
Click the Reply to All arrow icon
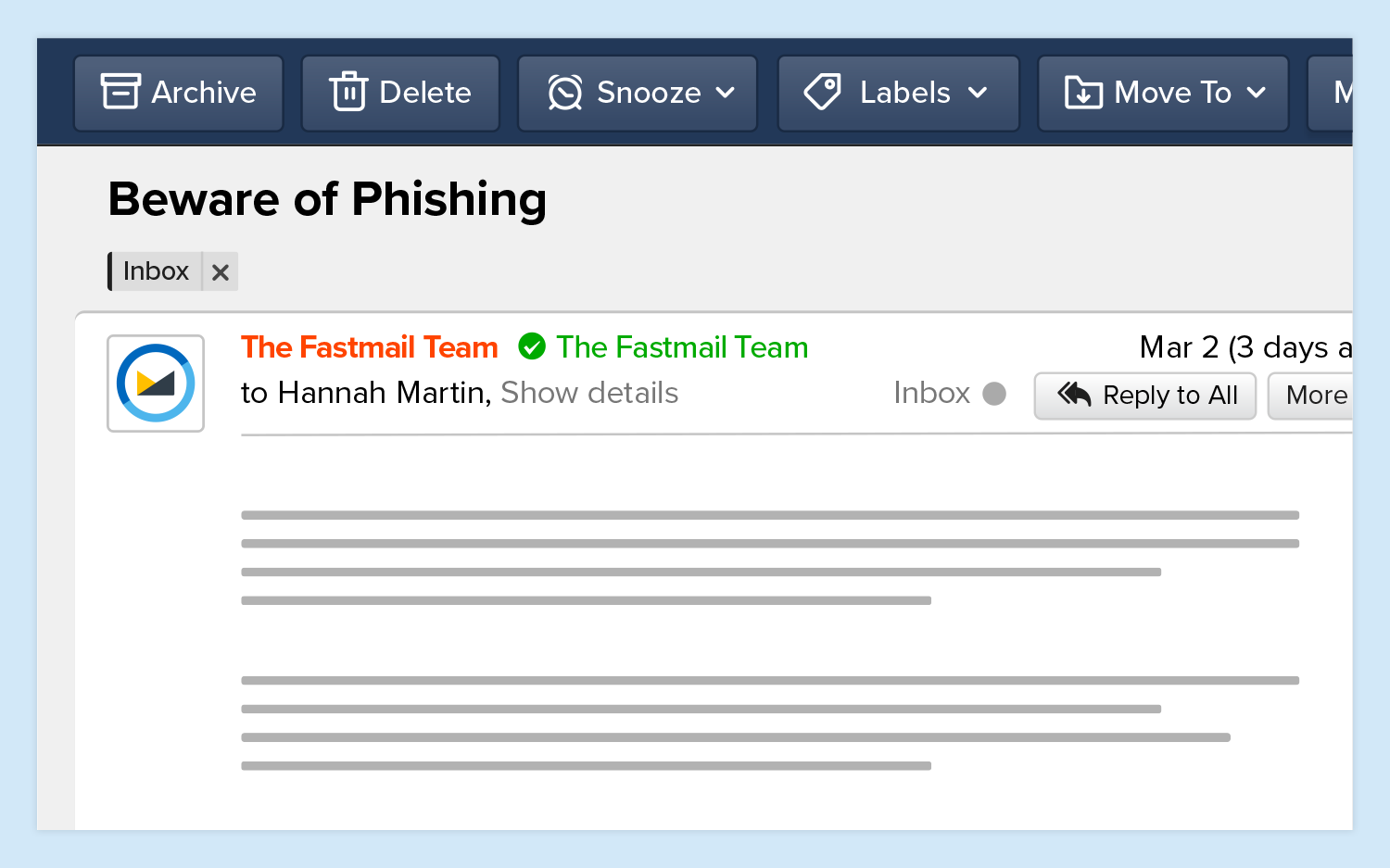click(1075, 395)
